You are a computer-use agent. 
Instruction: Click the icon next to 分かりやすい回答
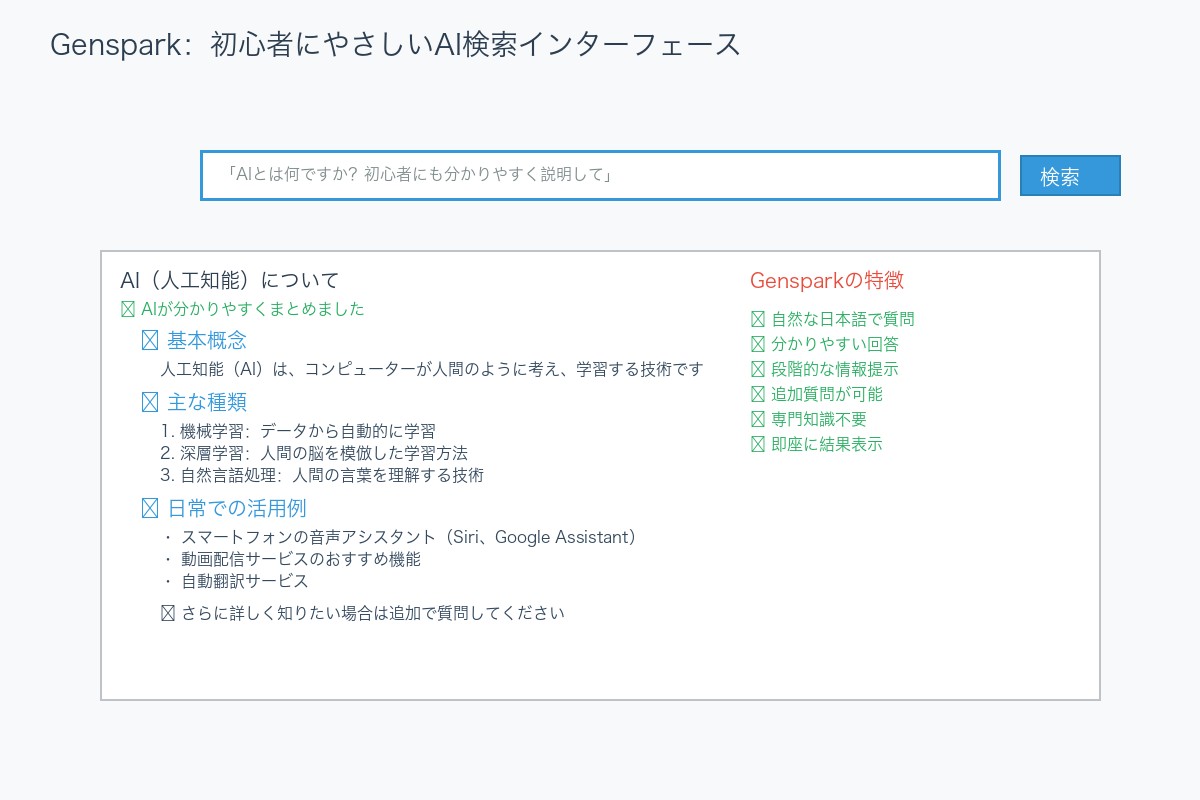pyautogui.click(x=757, y=345)
